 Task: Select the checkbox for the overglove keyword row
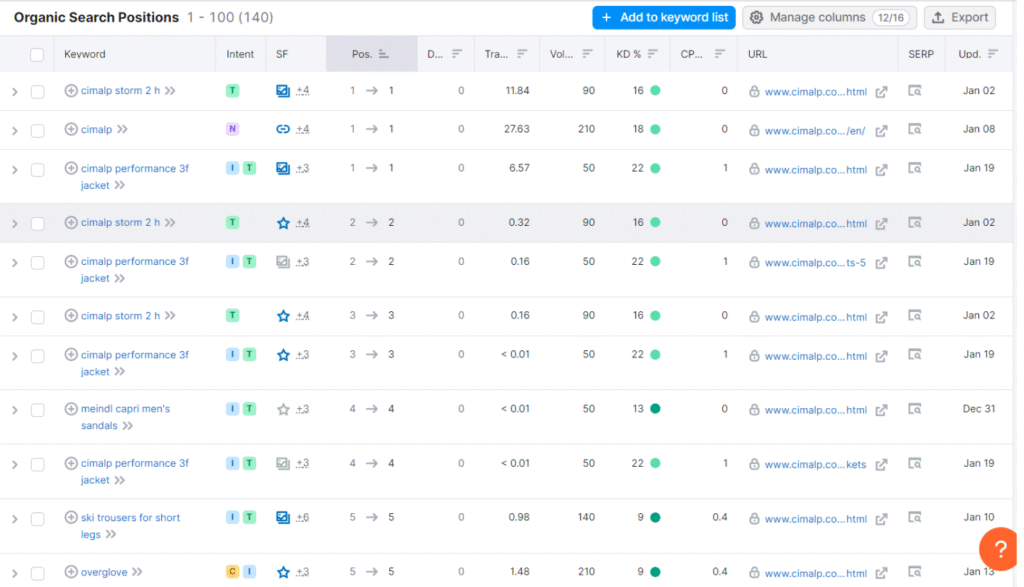[37, 571]
